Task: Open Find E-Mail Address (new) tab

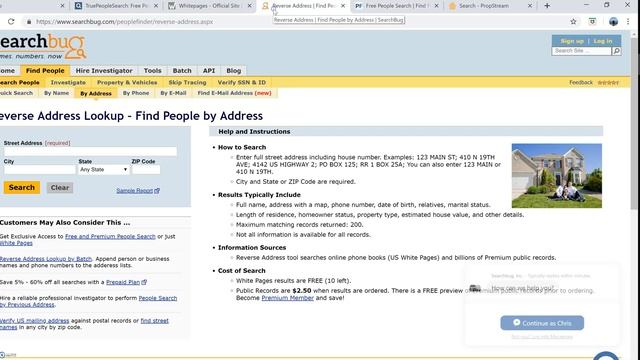Action: click(x=234, y=93)
